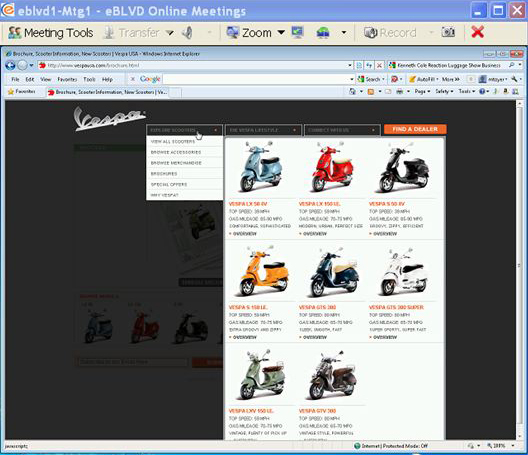The width and height of the screenshot is (528, 455).
Task: Click the light blue Vespa LX 50 scooter image
Action: click(261, 167)
